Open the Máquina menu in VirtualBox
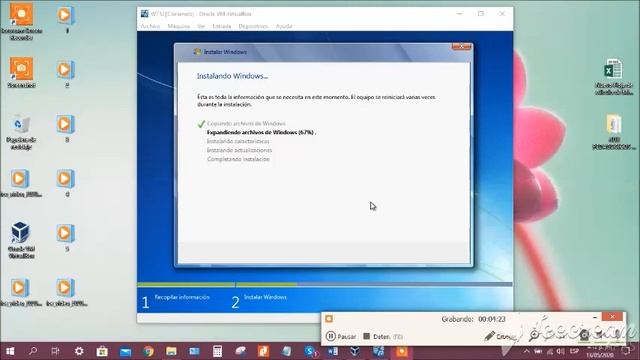640x360 pixels. pos(179,26)
